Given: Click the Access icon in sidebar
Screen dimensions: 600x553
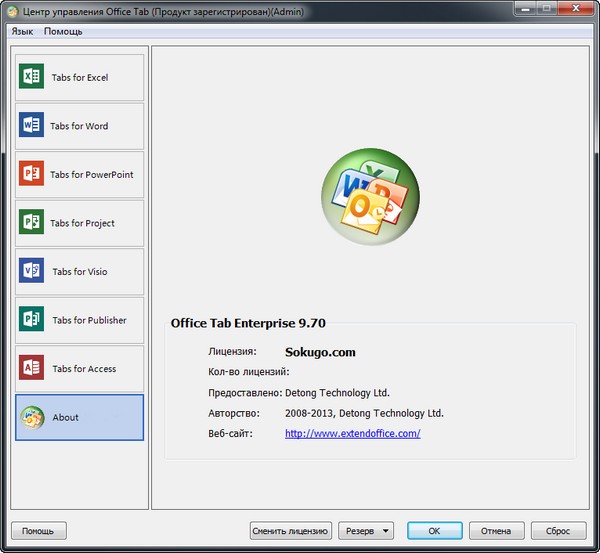Looking at the screenshot, I should 31,368.
